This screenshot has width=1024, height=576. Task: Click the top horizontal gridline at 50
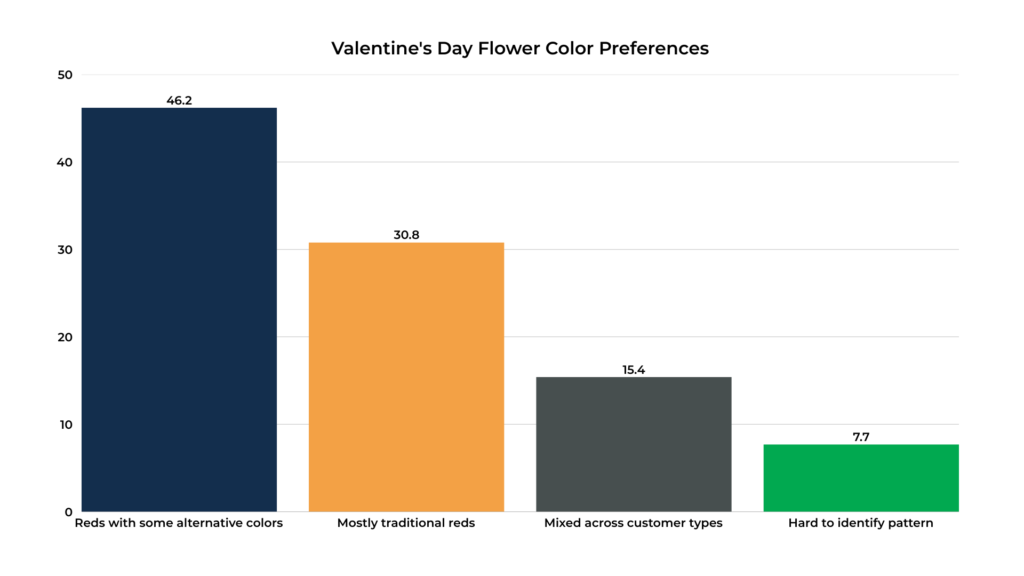coord(600,75)
